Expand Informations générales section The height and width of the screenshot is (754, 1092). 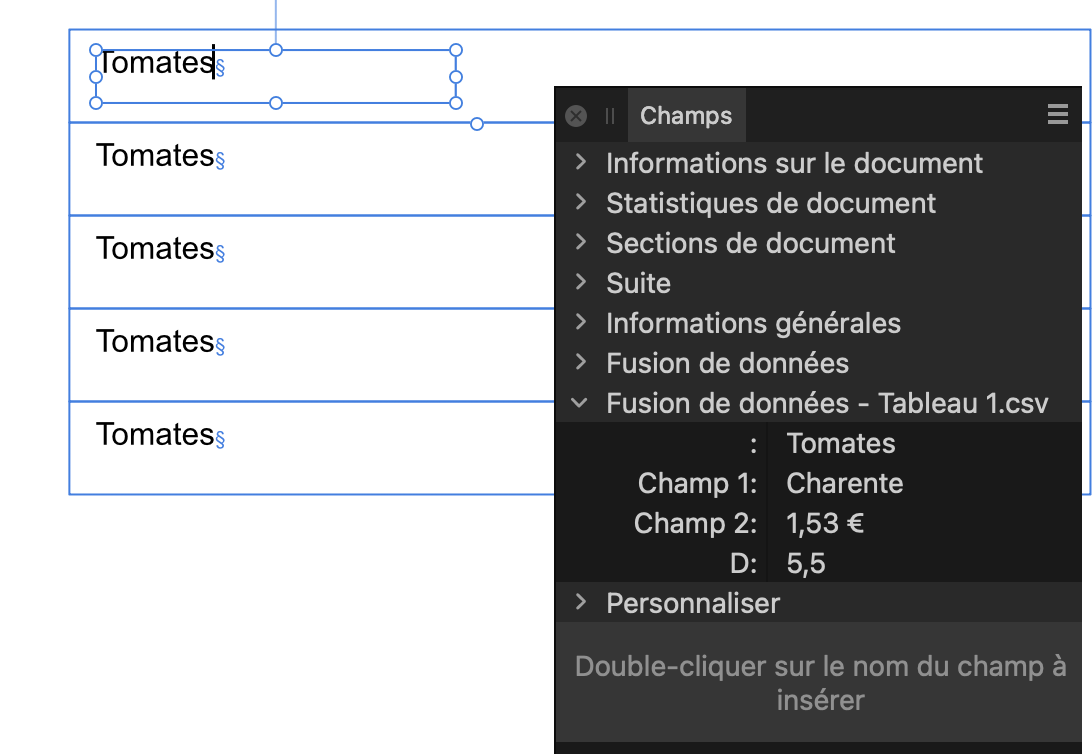(x=581, y=322)
